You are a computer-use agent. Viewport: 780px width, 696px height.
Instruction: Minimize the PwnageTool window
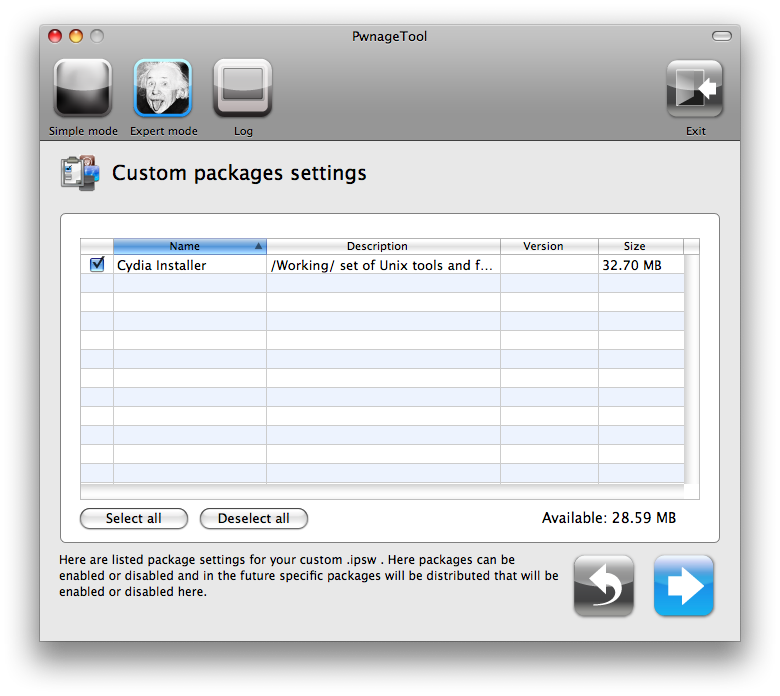coord(76,36)
